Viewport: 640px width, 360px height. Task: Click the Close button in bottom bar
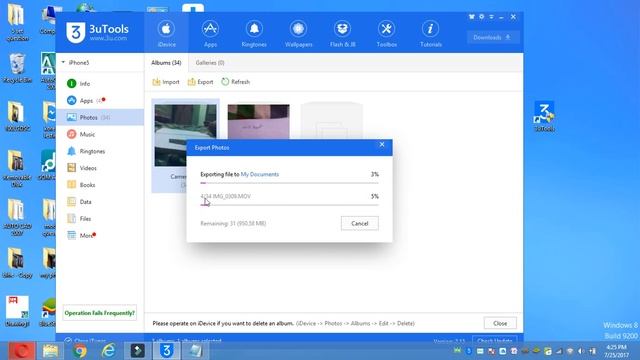[500, 323]
